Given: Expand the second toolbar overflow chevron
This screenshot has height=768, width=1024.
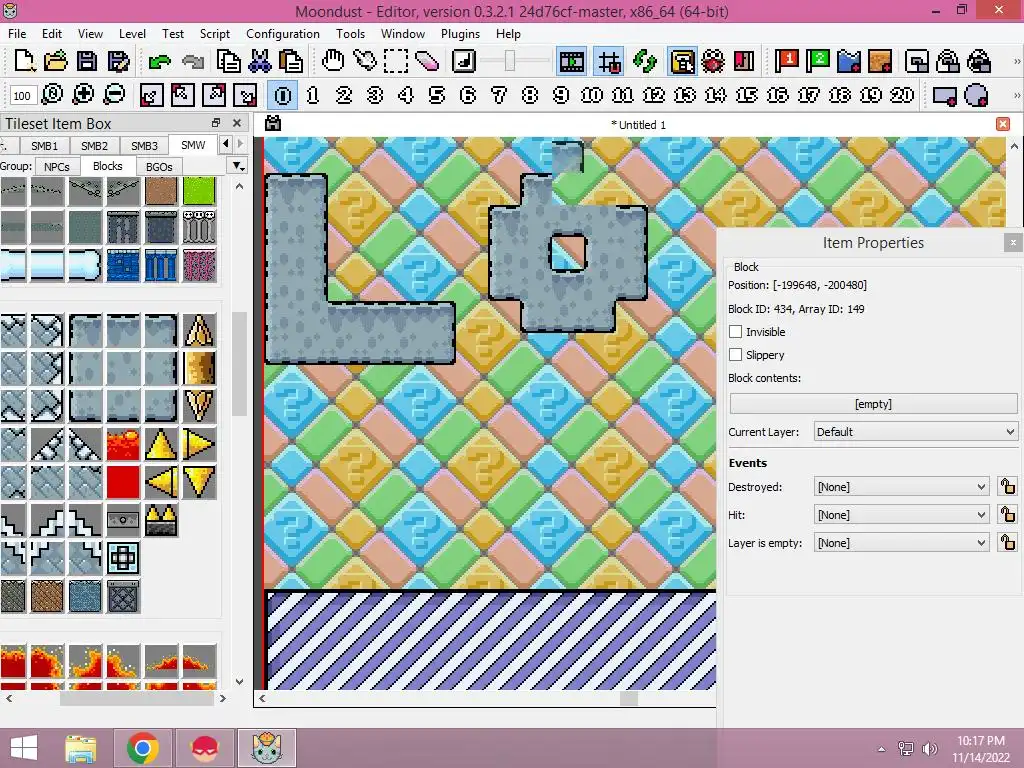Looking at the screenshot, I should click(x=1017, y=95).
